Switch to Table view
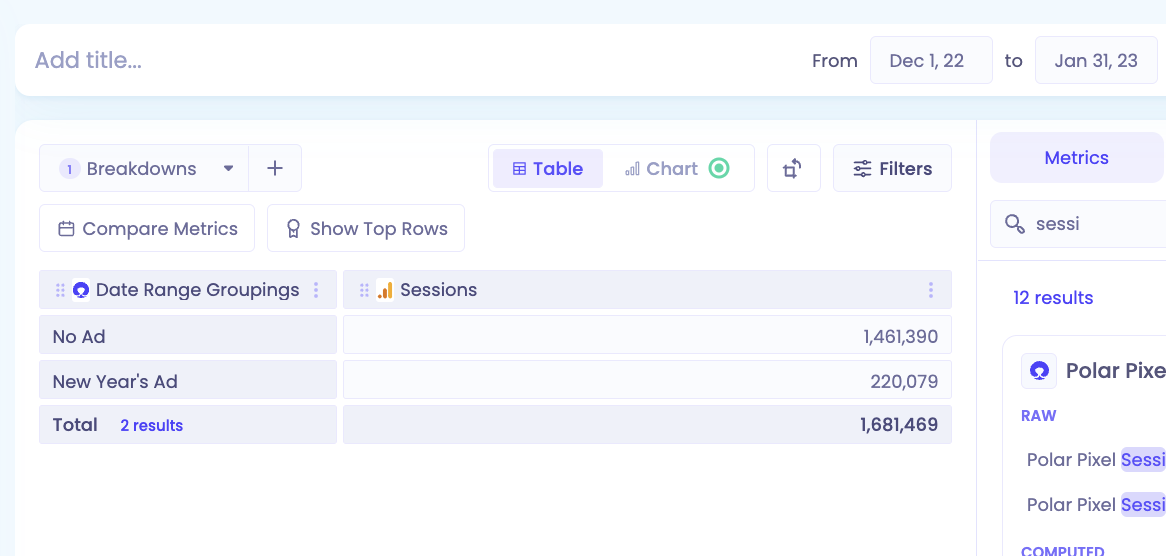 548,169
